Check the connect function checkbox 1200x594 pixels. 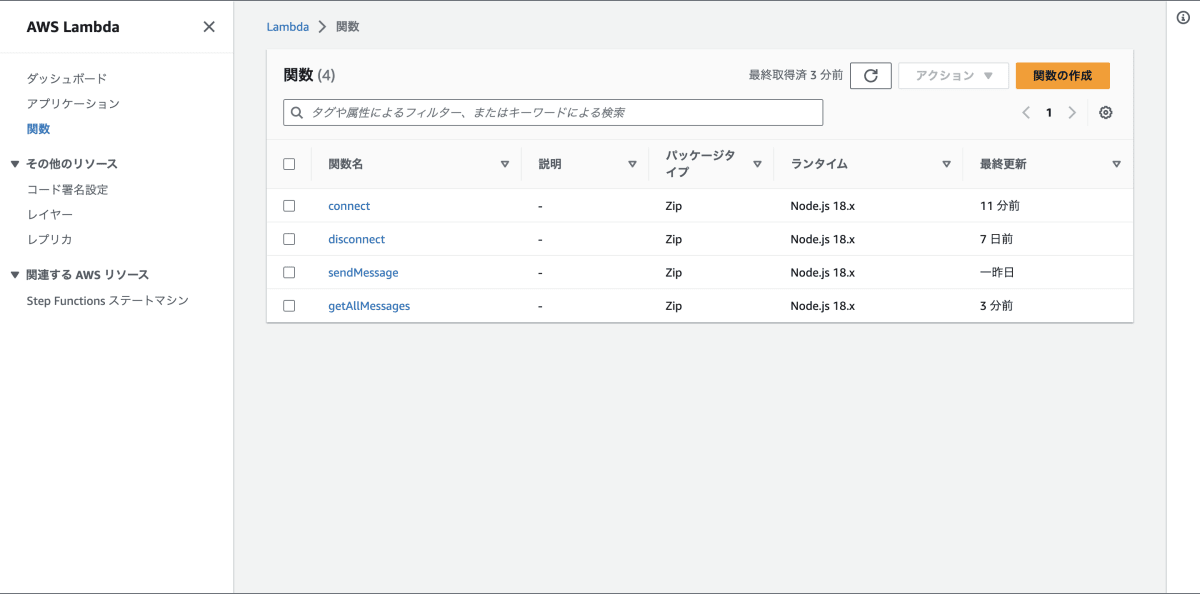click(289, 206)
